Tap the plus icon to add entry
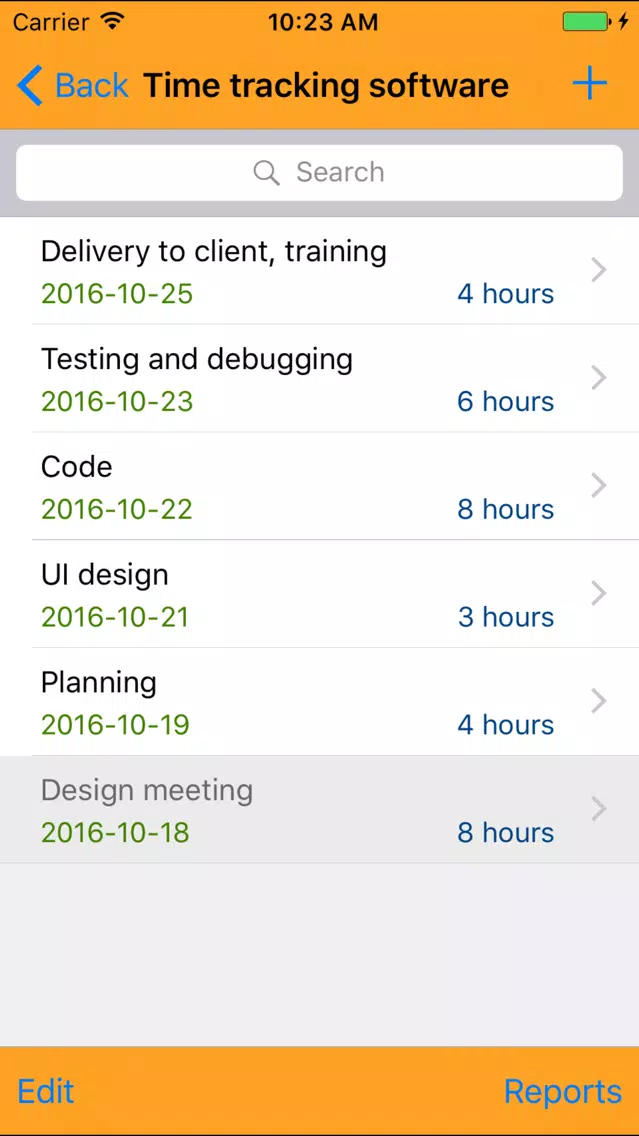This screenshot has width=639, height=1136. click(x=589, y=85)
